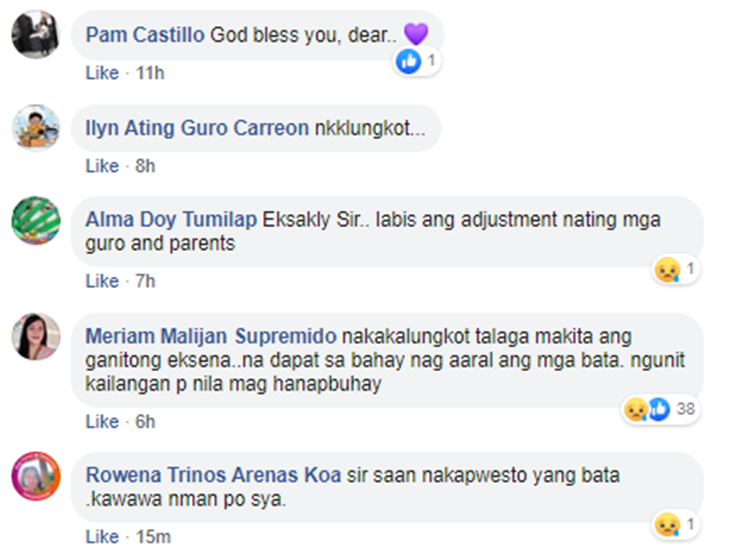Like Meriam Malijan Supremido's comment

[x=101, y=421]
